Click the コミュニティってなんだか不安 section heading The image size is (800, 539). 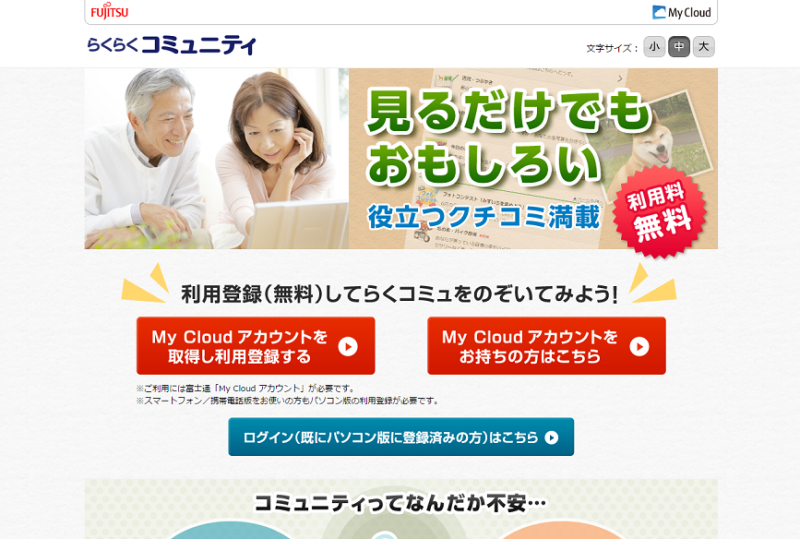pyautogui.click(x=401, y=503)
